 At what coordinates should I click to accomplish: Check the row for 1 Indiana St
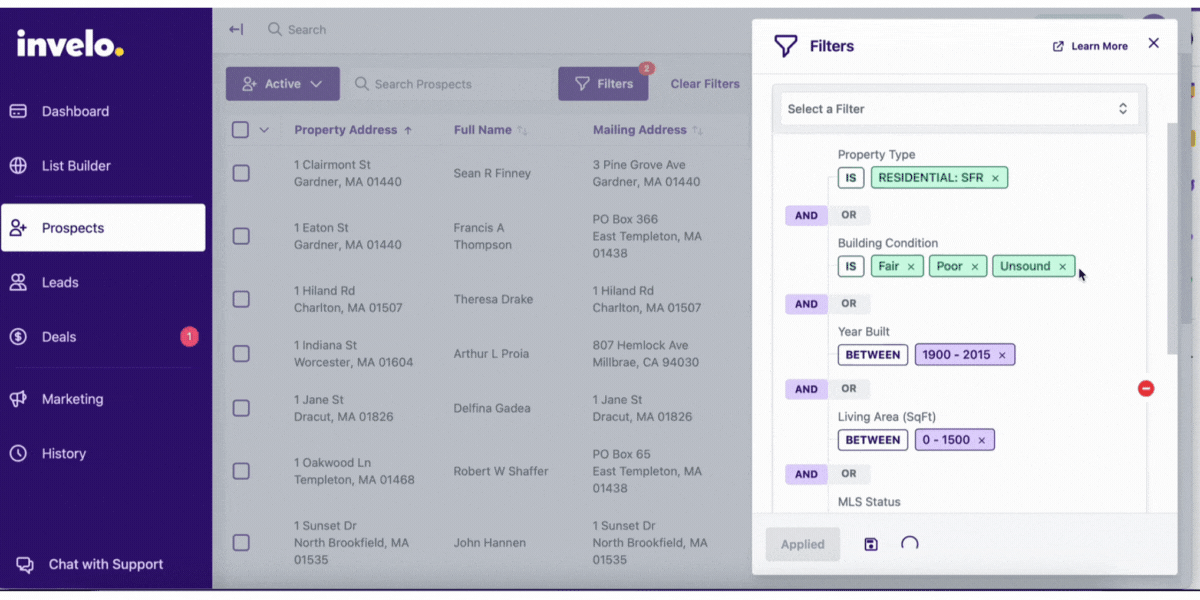pyautogui.click(x=241, y=354)
